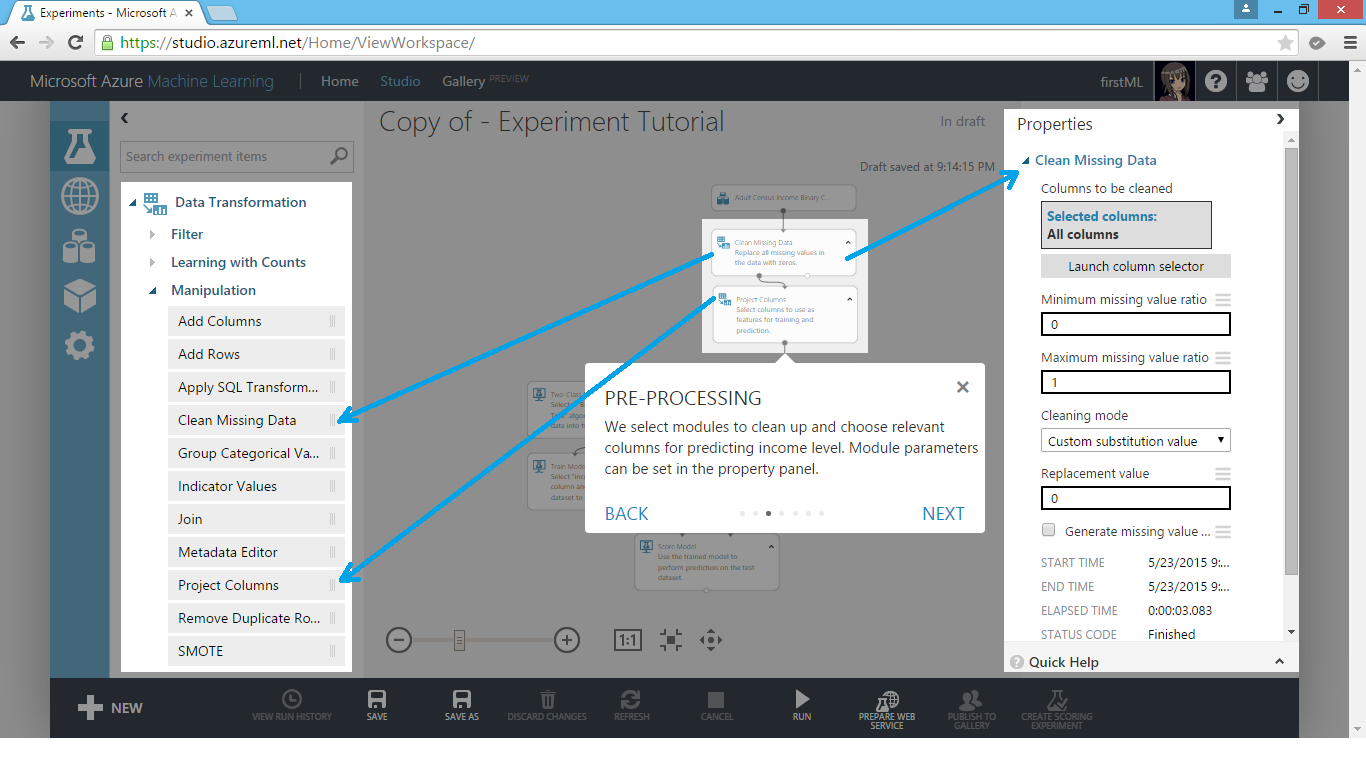Open the Settings gear sidebar icon
1366x768 pixels.
tap(80, 346)
